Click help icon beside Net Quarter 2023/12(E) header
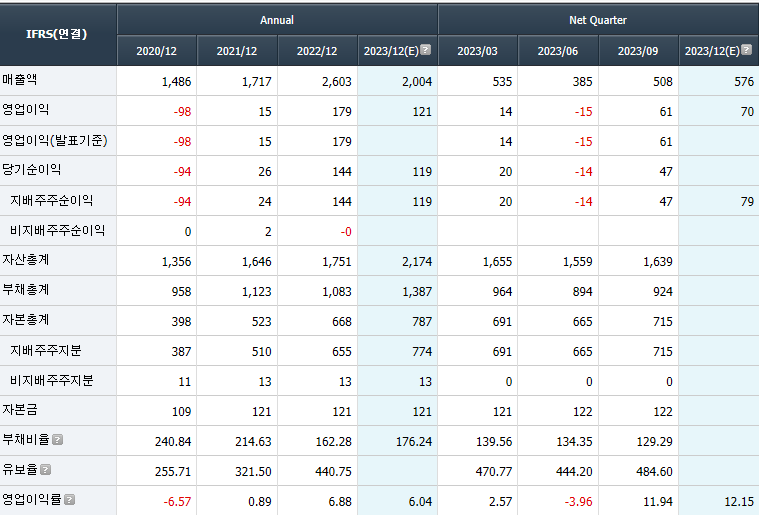This screenshot has height=515, width=762. pyautogui.click(x=746, y=50)
